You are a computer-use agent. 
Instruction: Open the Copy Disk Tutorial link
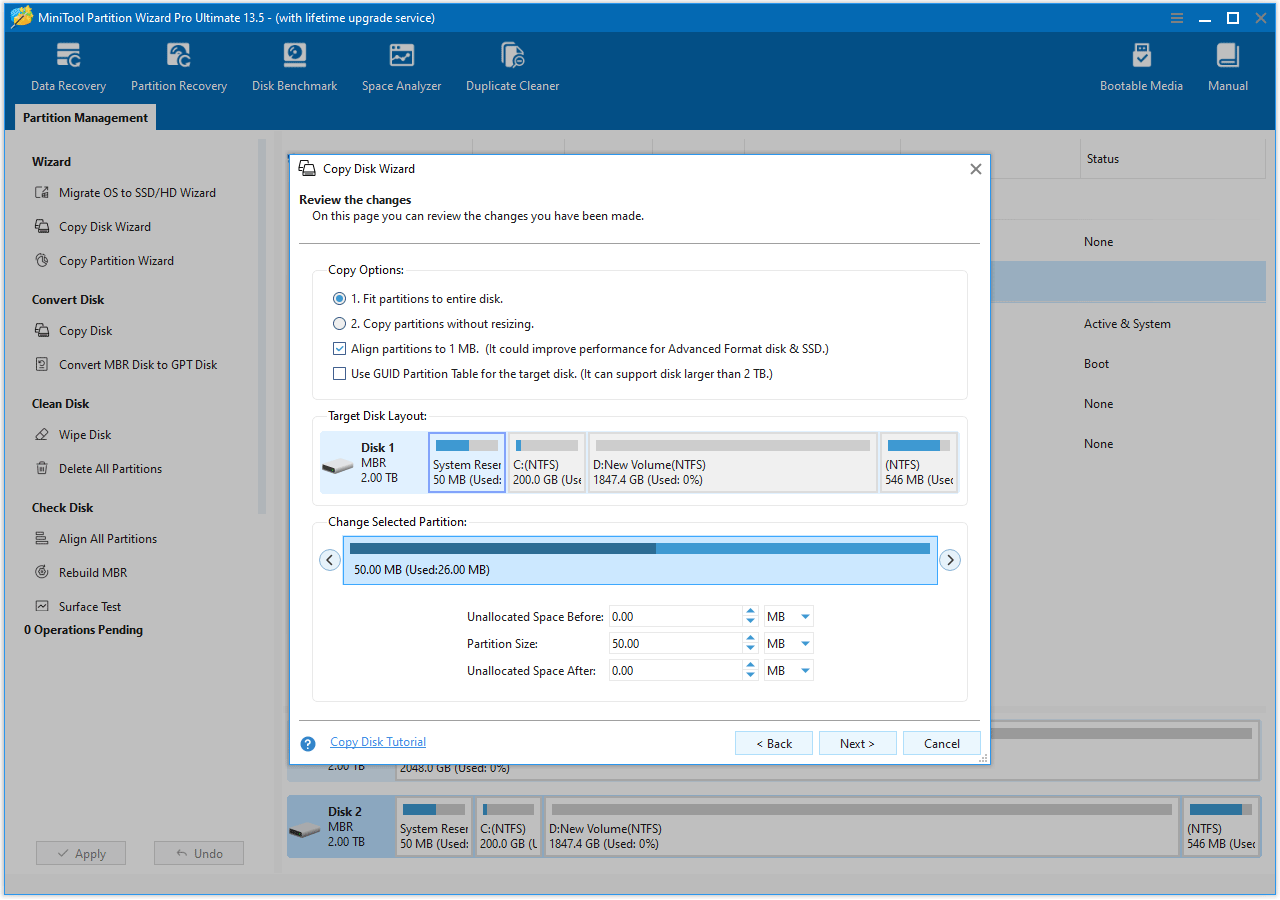377,742
